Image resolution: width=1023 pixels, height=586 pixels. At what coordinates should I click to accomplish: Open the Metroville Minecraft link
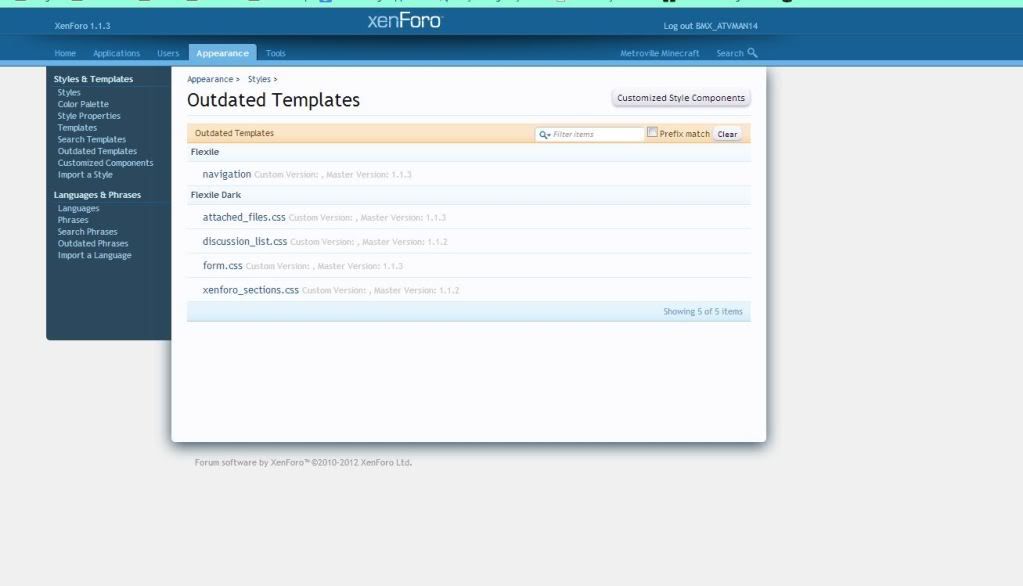pos(660,54)
